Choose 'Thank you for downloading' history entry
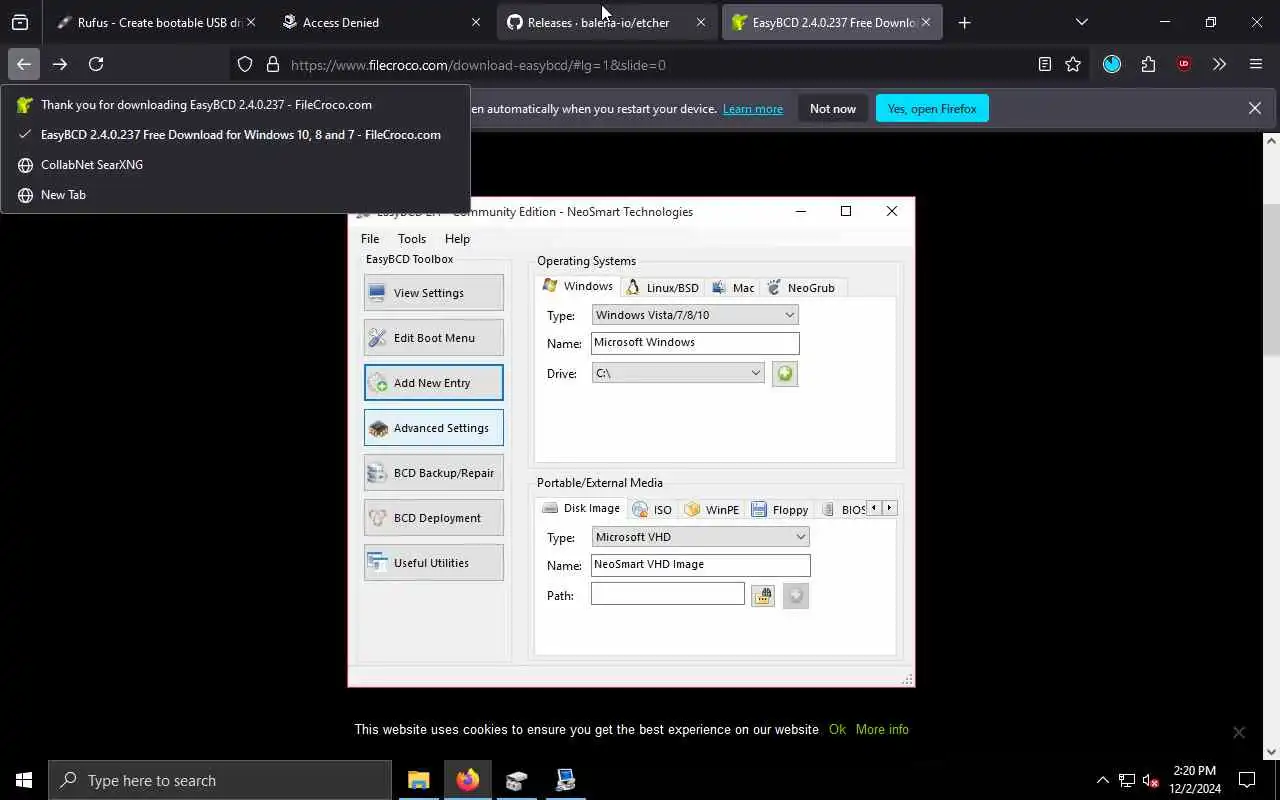 click(235, 105)
